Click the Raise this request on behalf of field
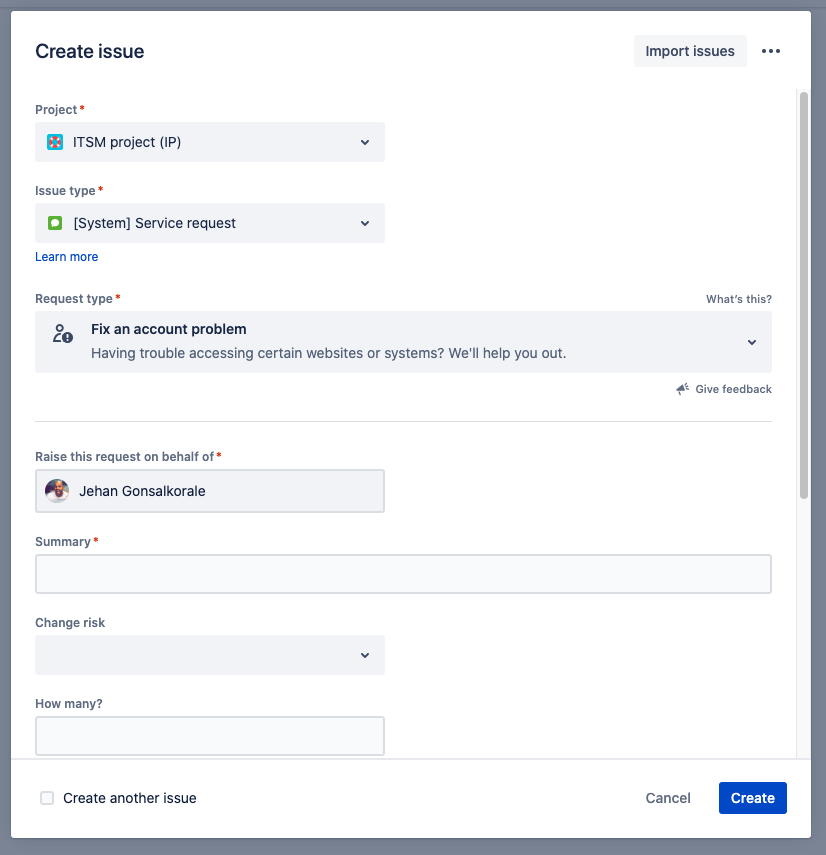826x855 pixels. (210, 491)
